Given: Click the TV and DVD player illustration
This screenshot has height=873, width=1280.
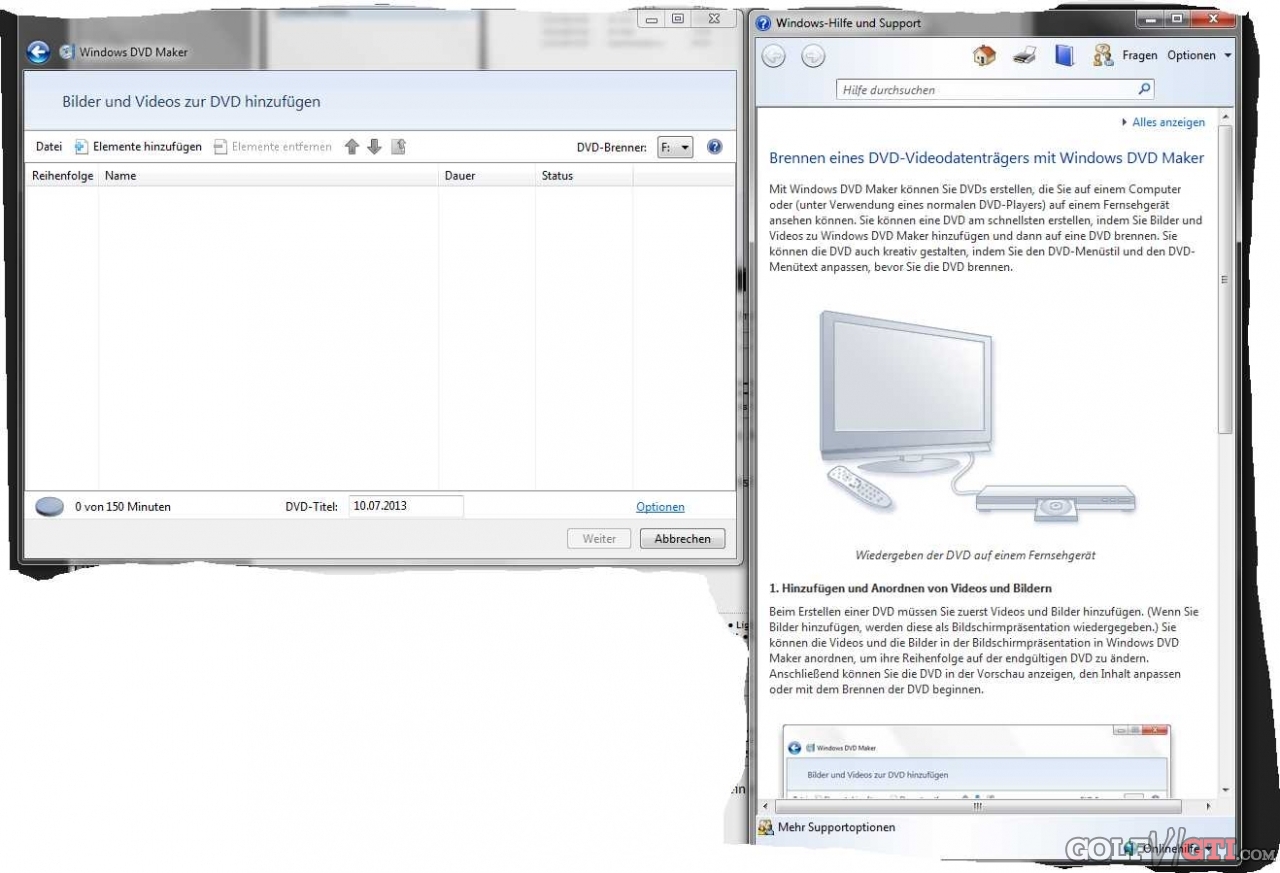Looking at the screenshot, I should pos(976,418).
